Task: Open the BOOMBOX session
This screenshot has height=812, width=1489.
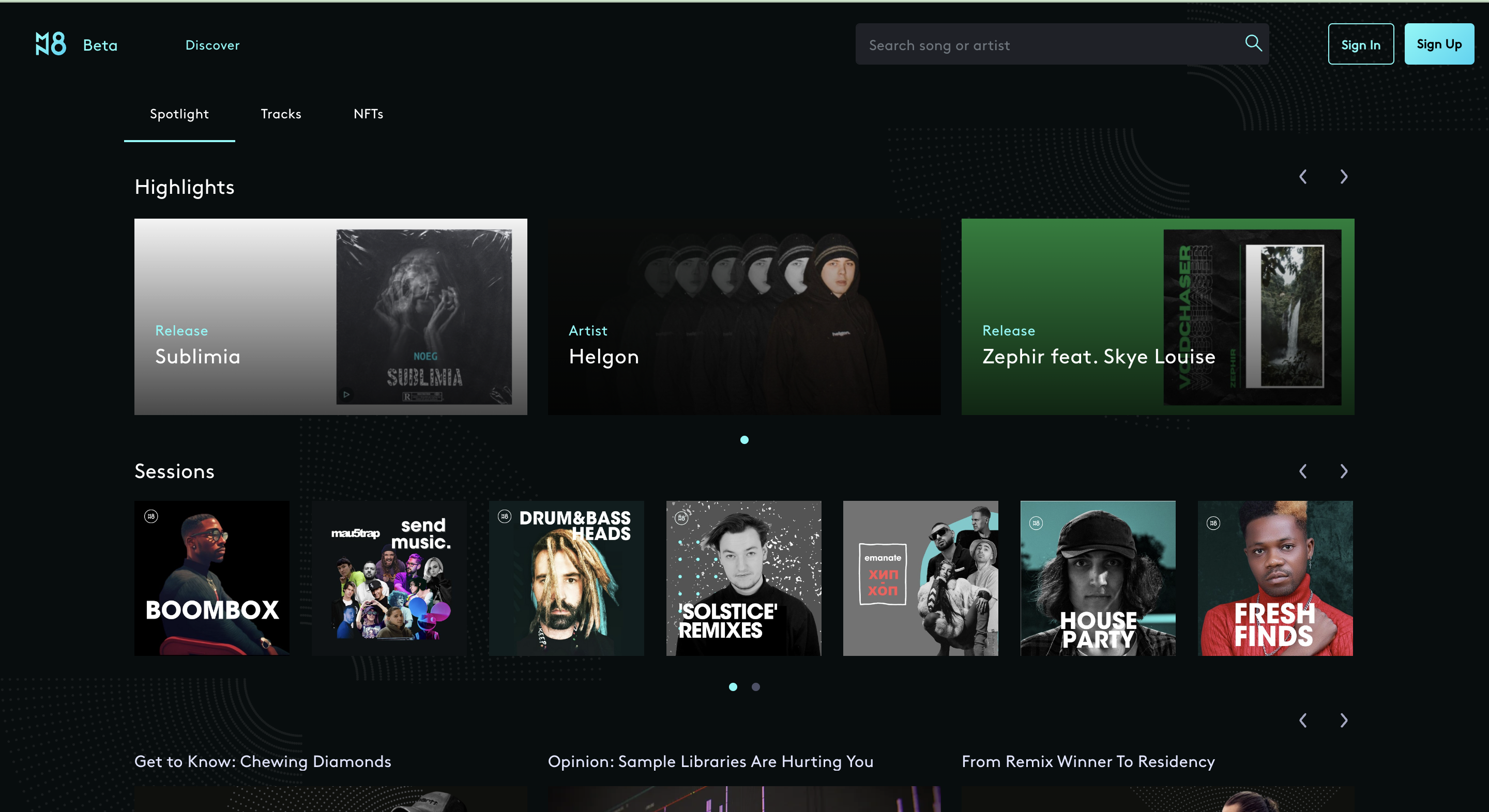Action: pos(212,578)
